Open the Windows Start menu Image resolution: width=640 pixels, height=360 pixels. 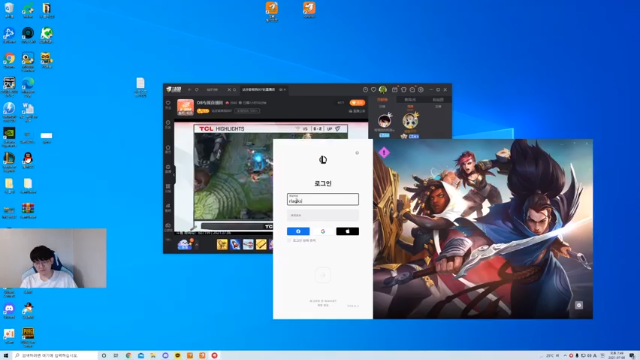(x=6, y=356)
